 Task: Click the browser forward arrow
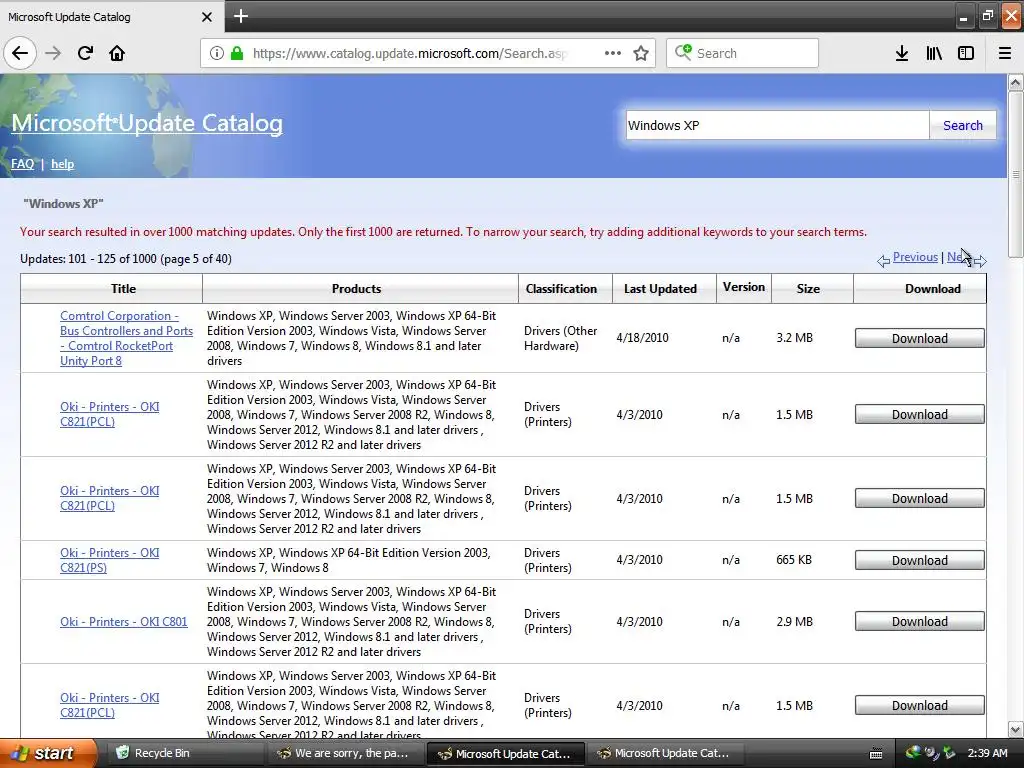pos(53,53)
